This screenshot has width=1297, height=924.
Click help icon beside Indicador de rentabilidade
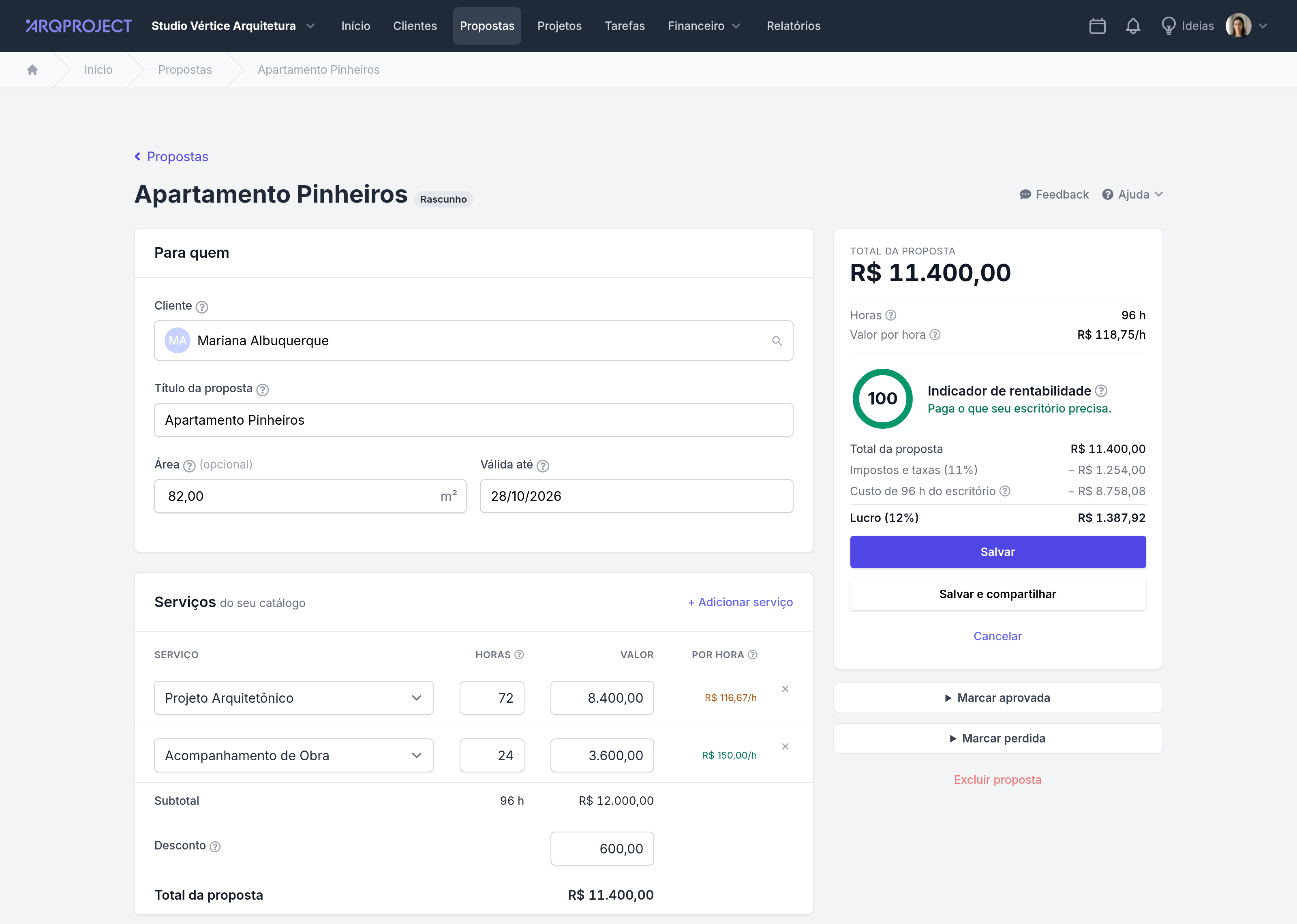[1101, 391]
